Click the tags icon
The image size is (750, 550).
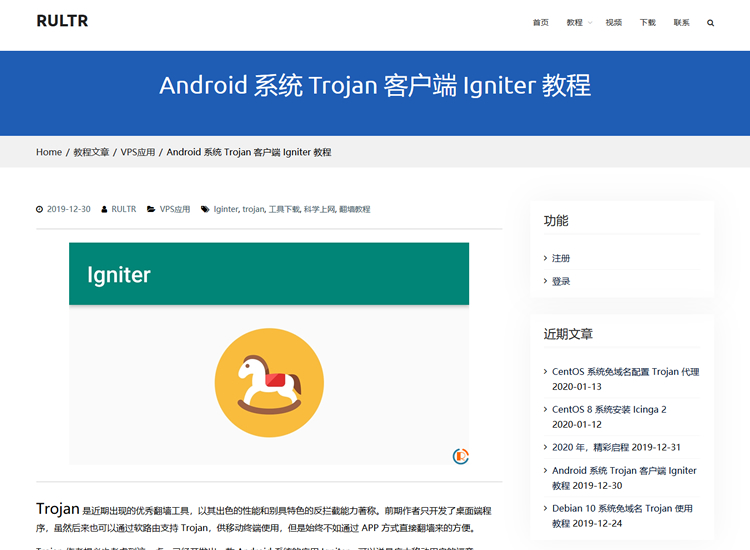(205, 209)
